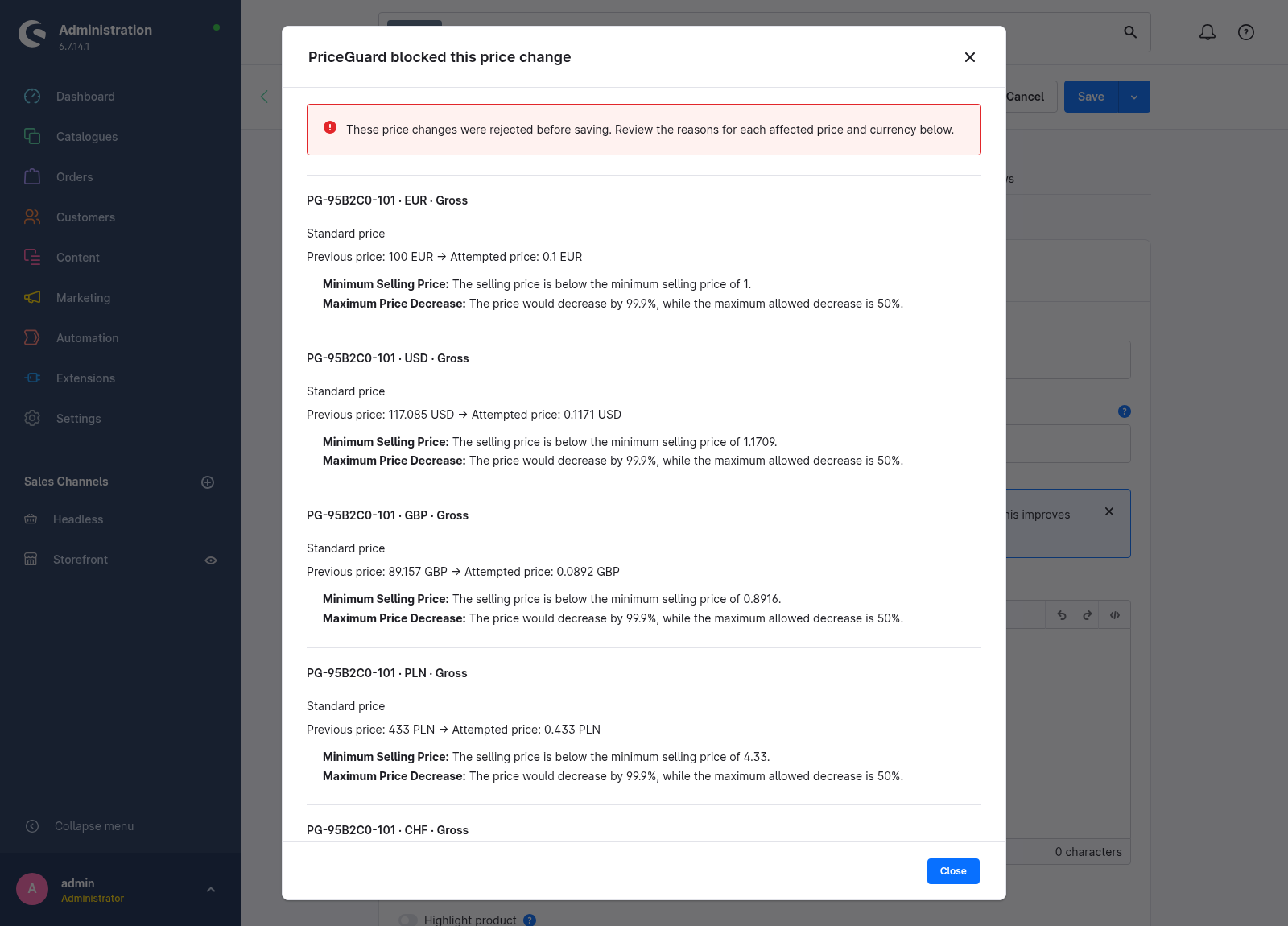Image resolution: width=1288 pixels, height=926 pixels.
Task: Click the redo icon in text editor
Action: tap(1088, 615)
